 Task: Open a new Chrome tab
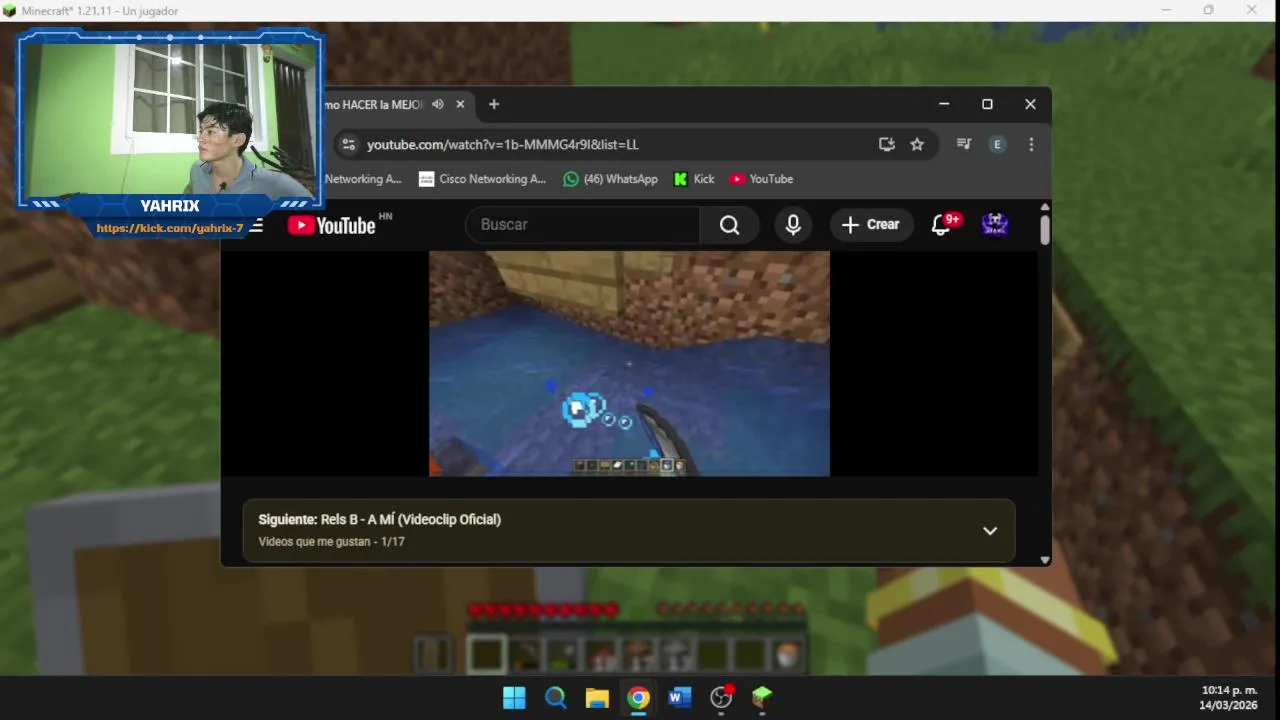point(493,104)
